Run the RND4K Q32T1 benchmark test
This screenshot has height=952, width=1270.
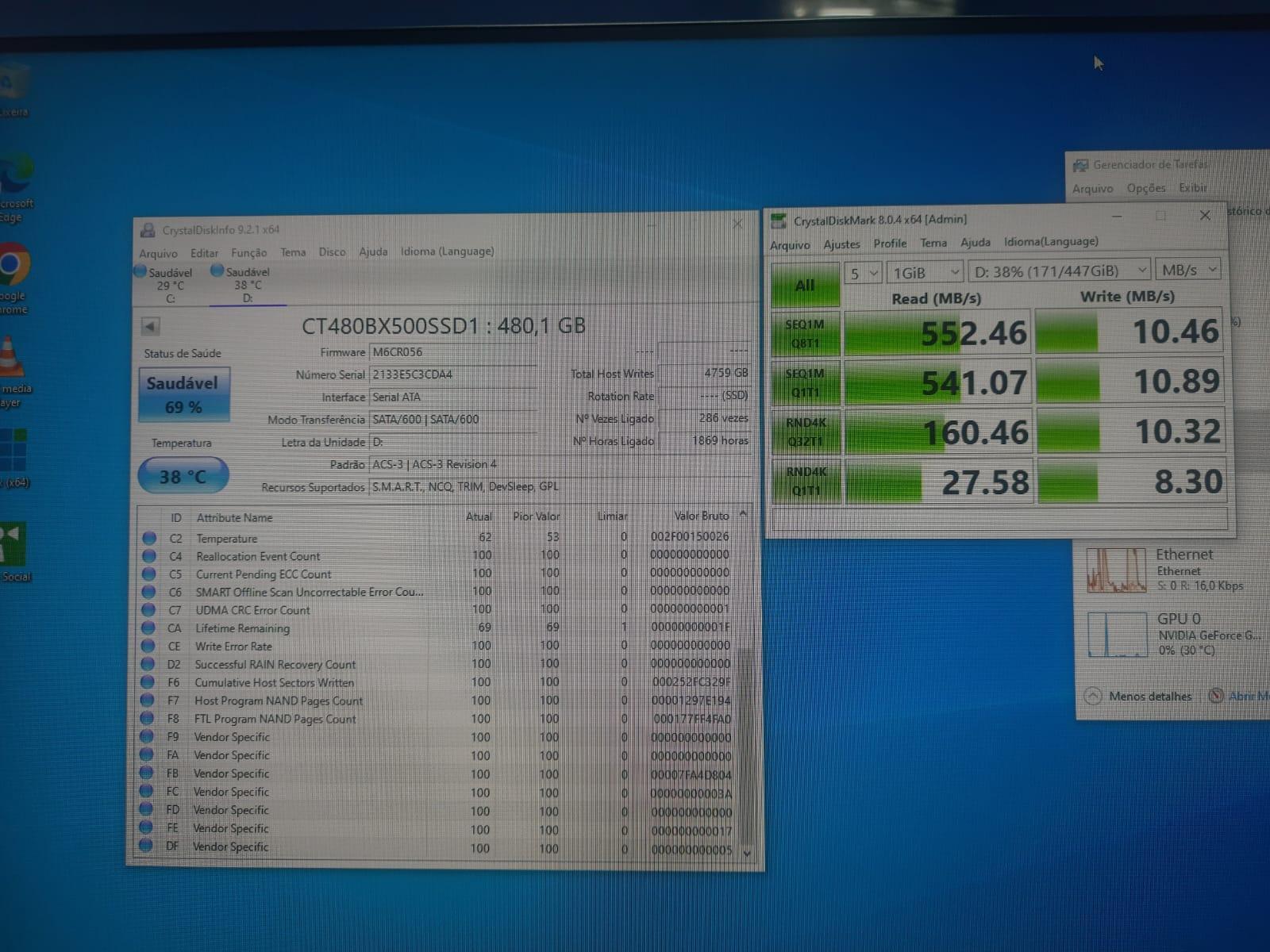[x=805, y=432]
